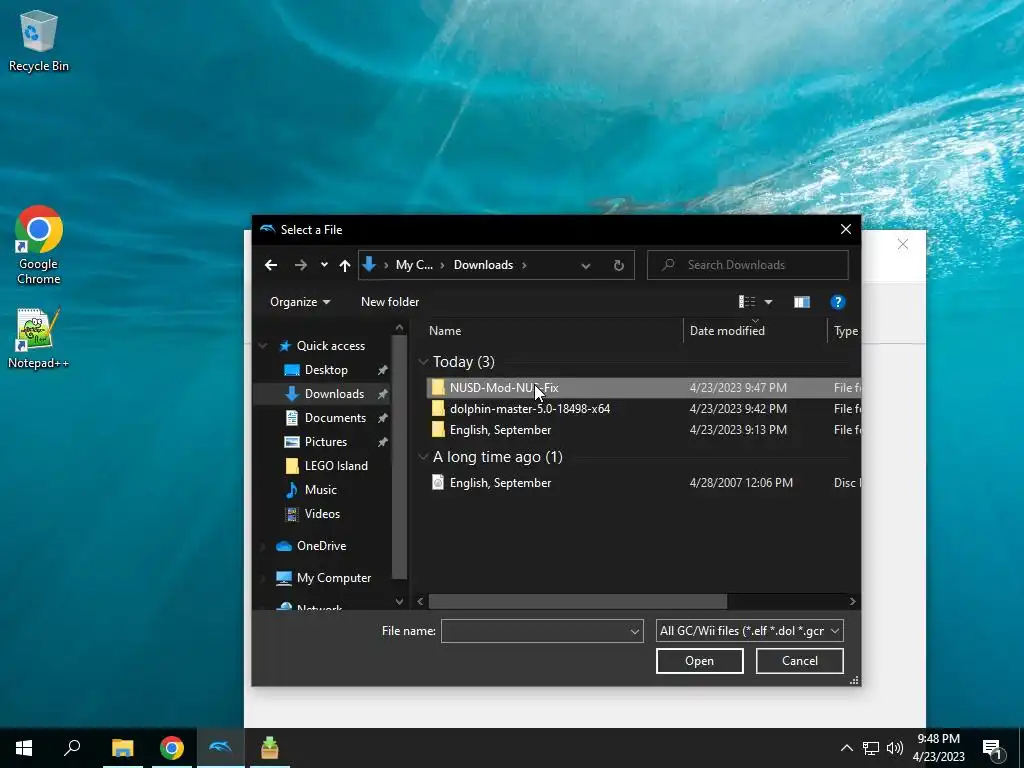Close the window behind the file dialog
Screen dimensions: 1024x768
click(903, 244)
